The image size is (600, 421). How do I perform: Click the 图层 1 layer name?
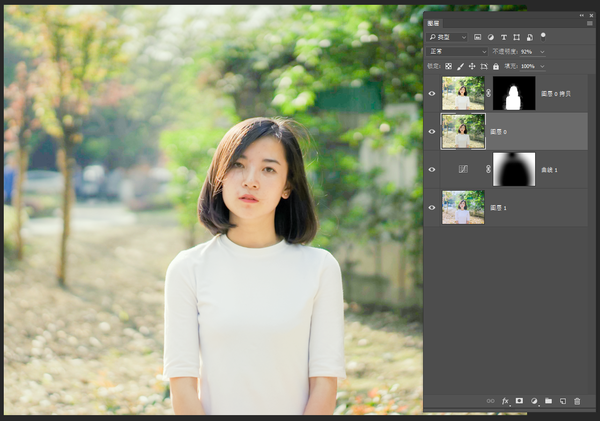click(x=498, y=208)
